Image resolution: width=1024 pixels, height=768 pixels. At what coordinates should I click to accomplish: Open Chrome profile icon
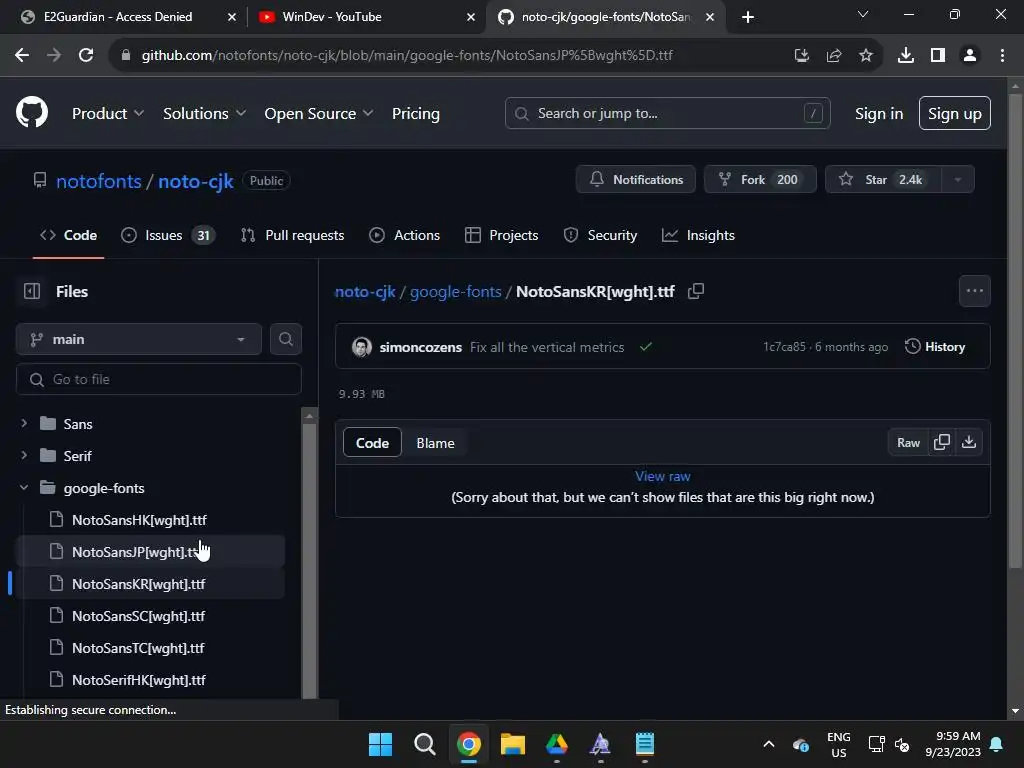click(x=970, y=56)
